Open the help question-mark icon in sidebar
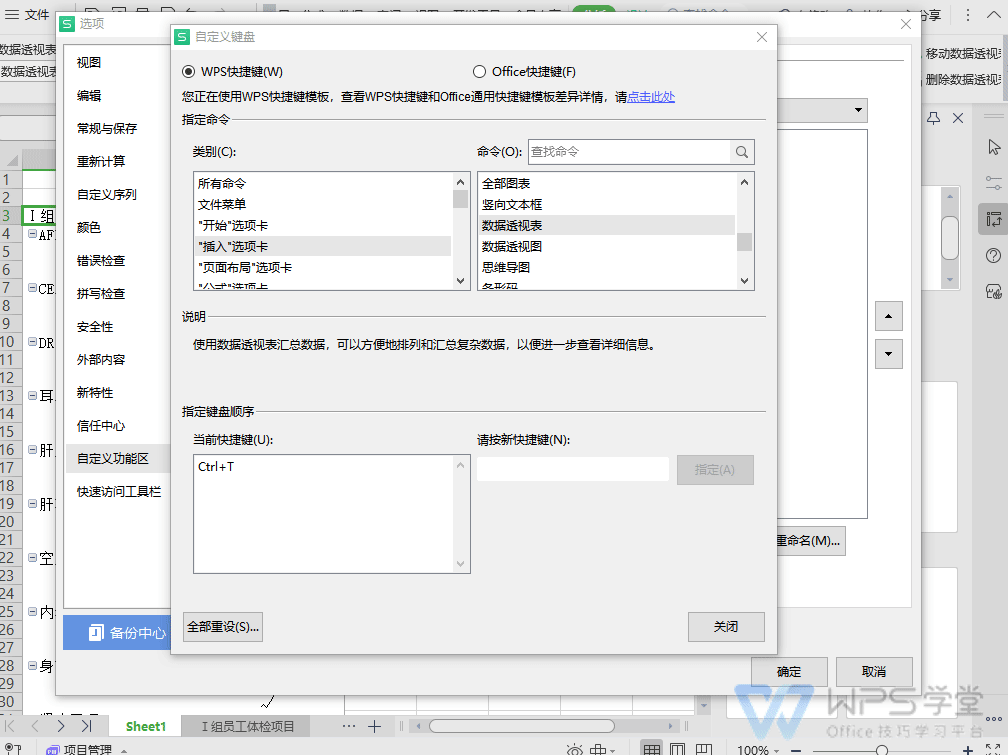Image resolution: width=1008 pixels, height=755 pixels. coord(994,256)
